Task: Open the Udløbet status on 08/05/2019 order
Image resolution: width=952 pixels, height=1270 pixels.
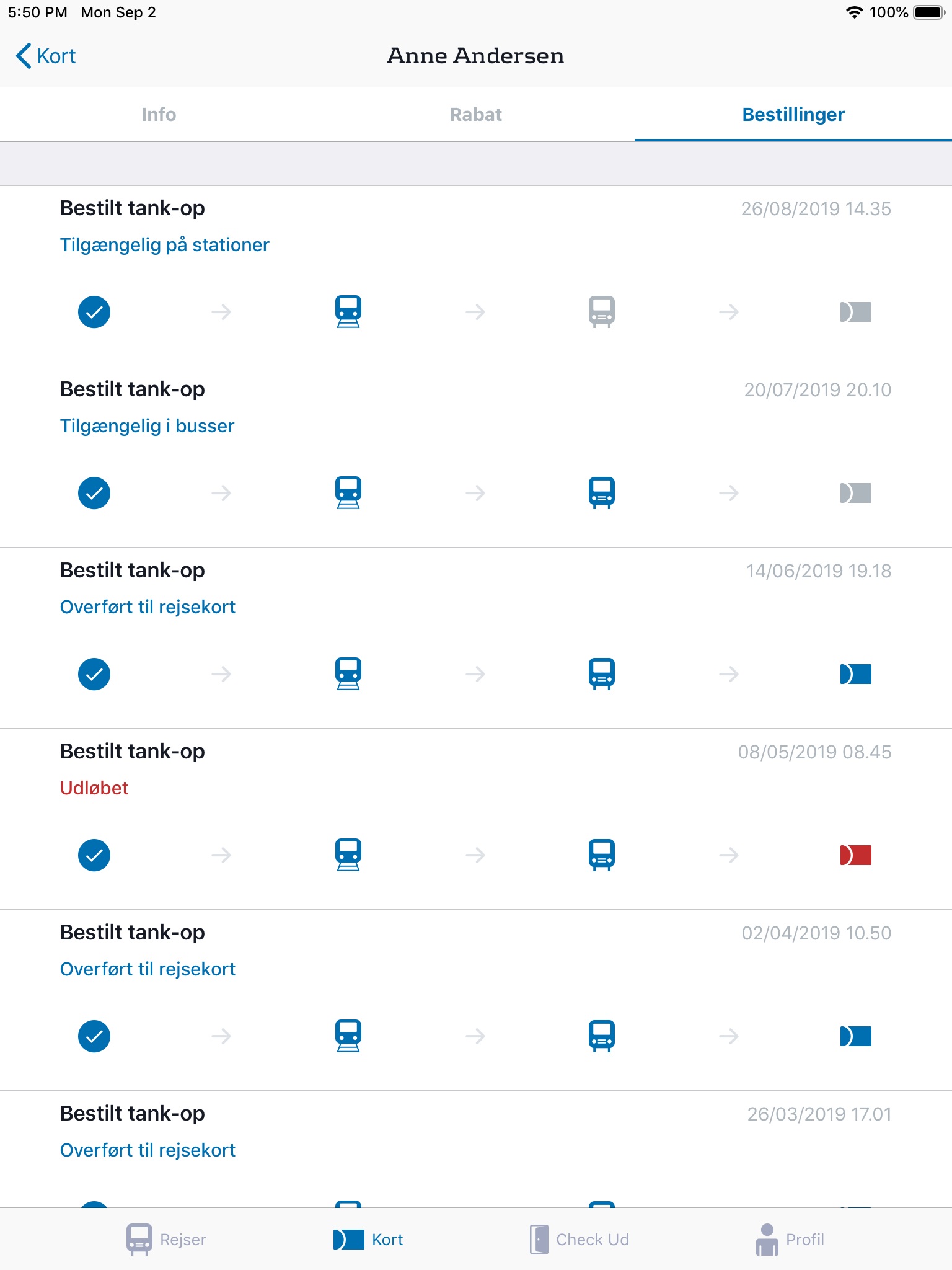Action: coord(94,788)
